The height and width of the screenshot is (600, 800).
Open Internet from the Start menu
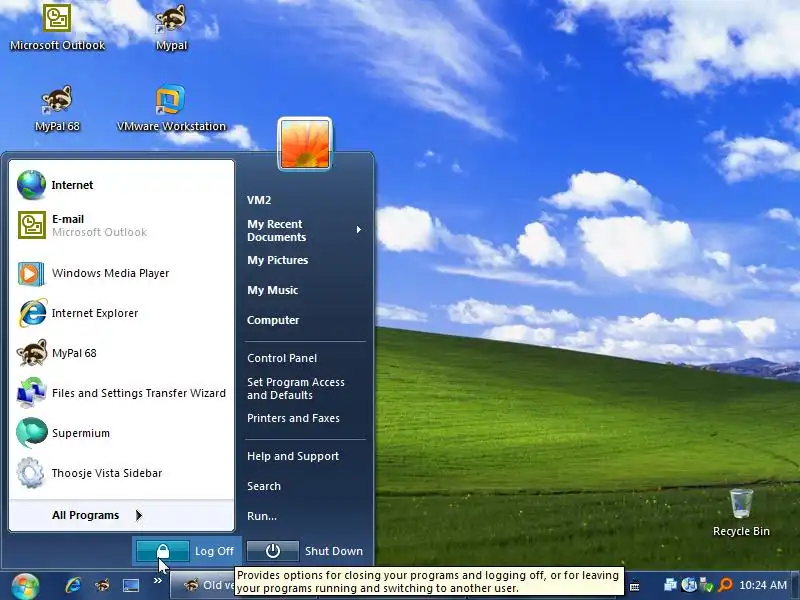click(121, 185)
